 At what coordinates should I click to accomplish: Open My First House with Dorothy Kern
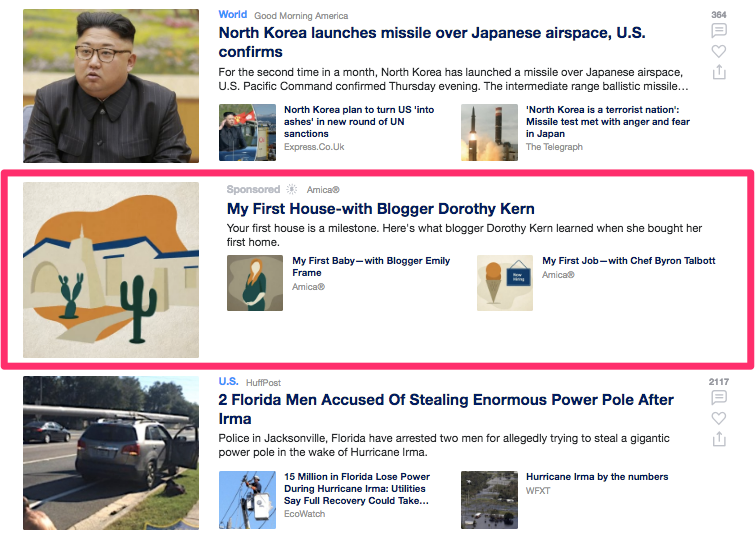pyautogui.click(x=380, y=208)
